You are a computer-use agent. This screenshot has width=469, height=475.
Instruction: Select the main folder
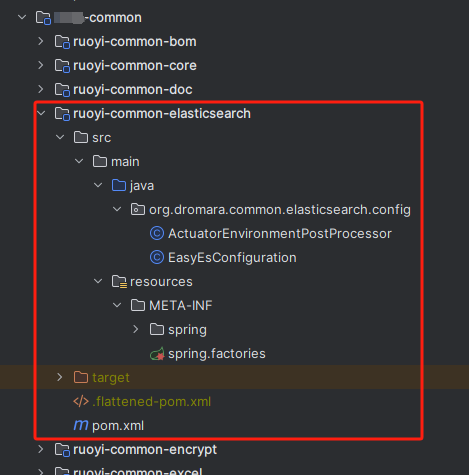(x=125, y=162)
